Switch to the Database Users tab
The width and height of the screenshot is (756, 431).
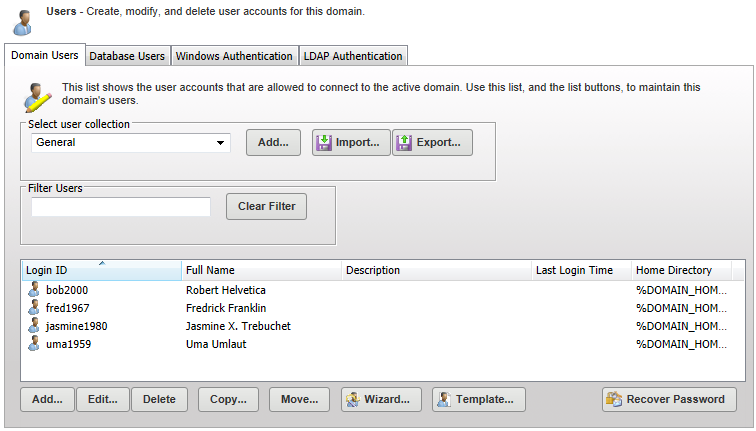pos(127,56)
